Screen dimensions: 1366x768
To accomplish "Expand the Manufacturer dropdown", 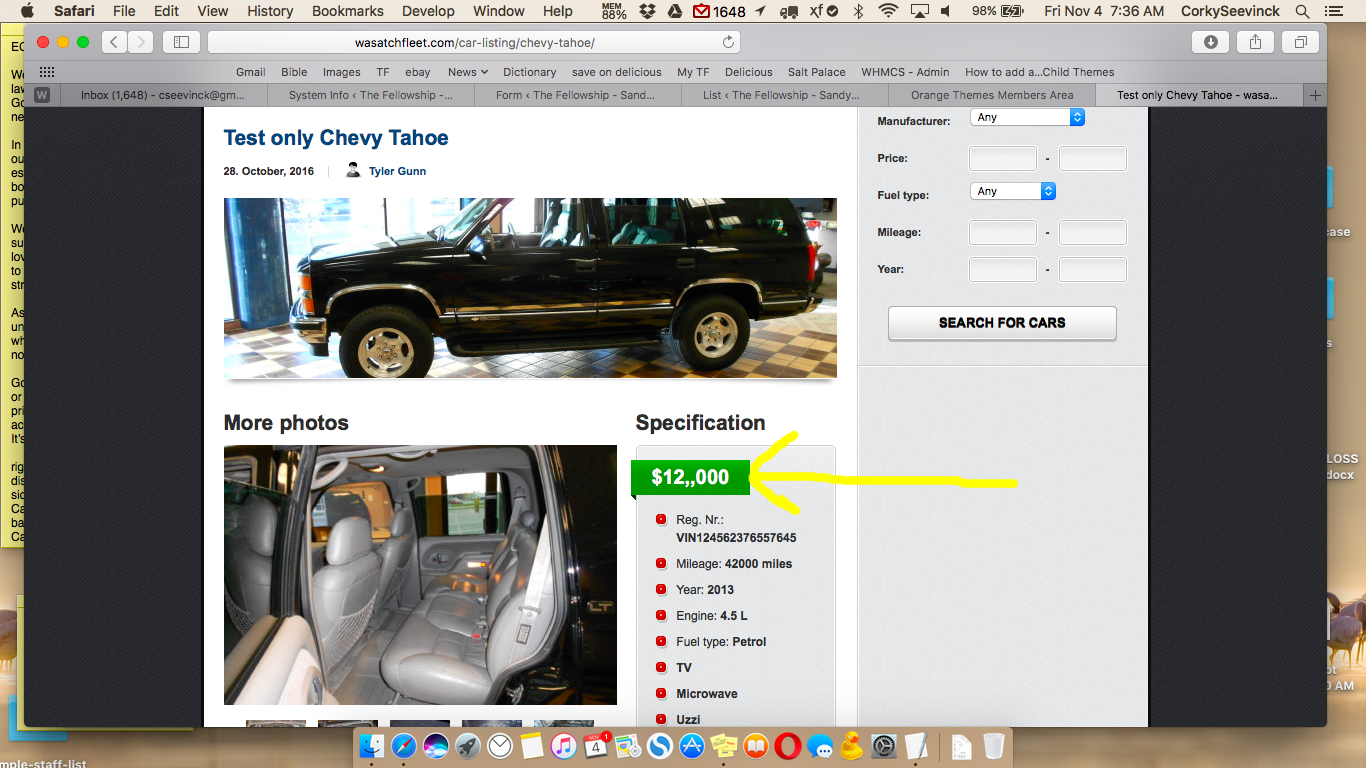I will [x=1027, y=117].
